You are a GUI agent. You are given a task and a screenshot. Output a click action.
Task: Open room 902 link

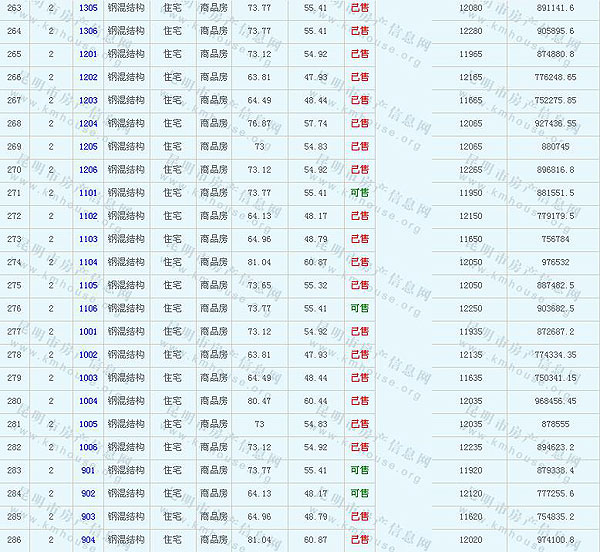click(x=88, y=493)
